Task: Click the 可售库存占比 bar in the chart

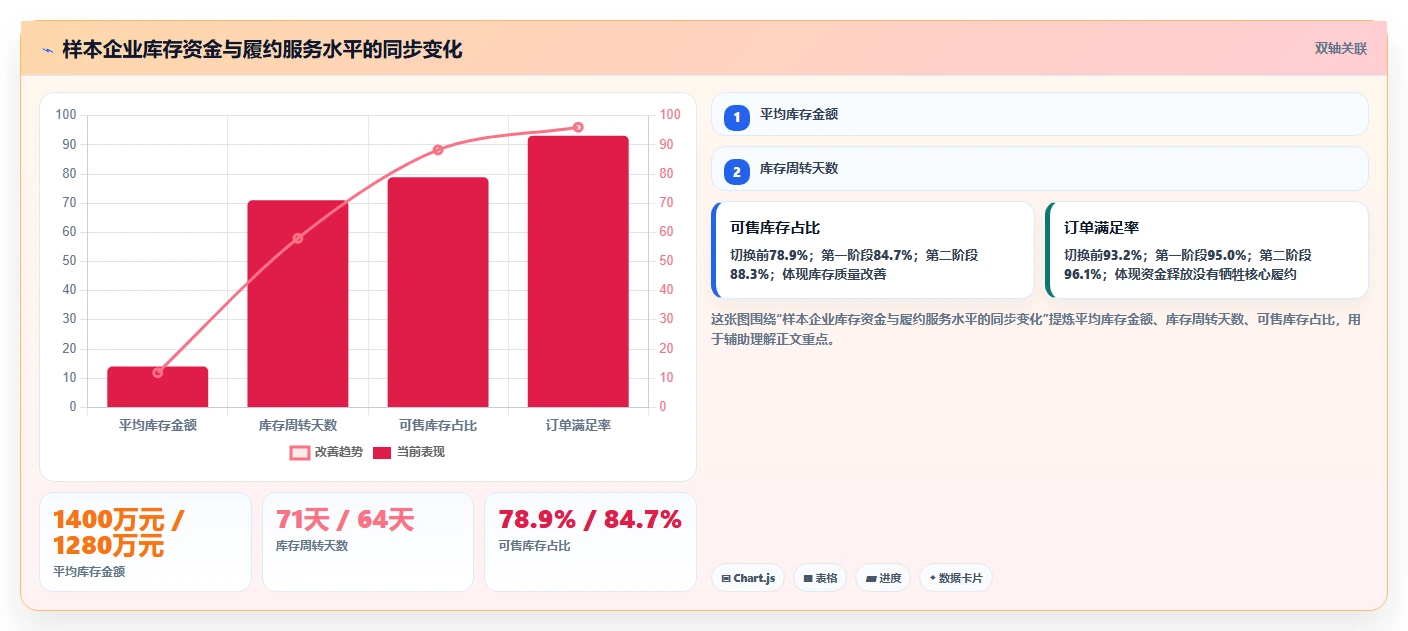Action: click(x=438, y=292)
